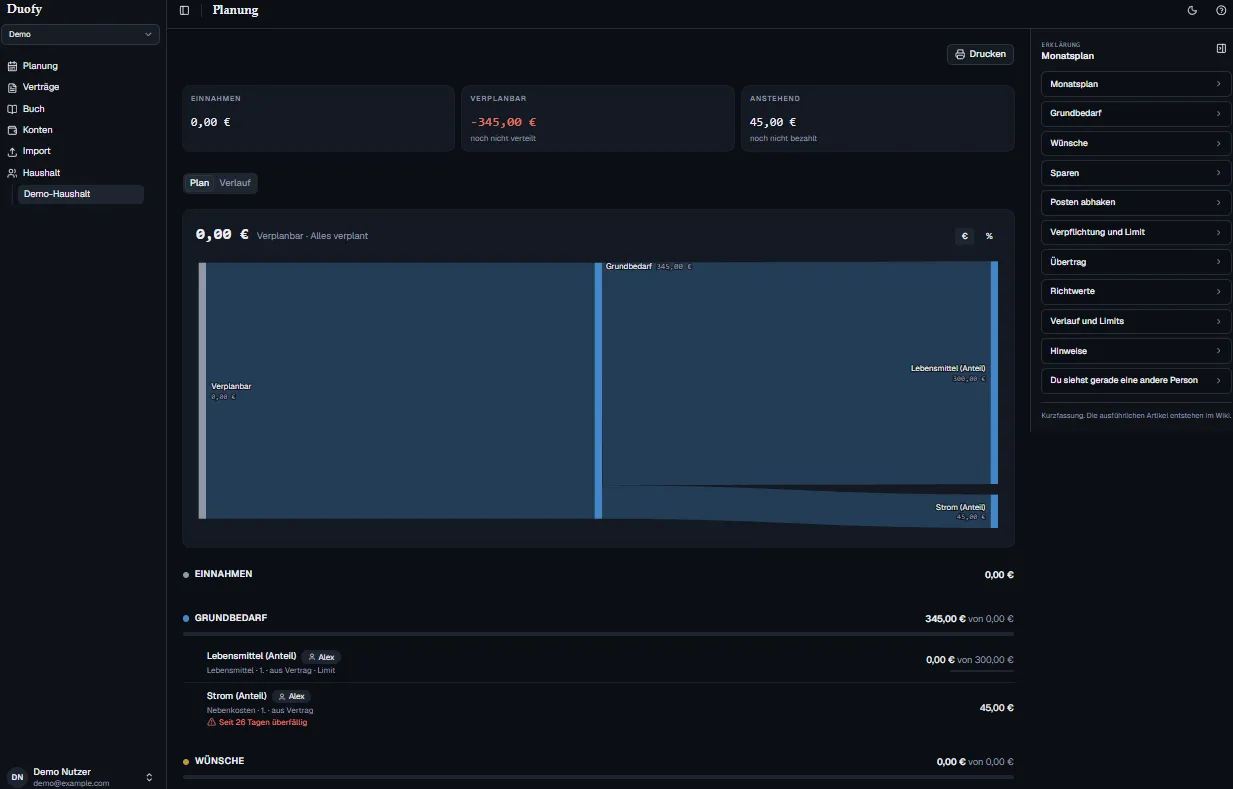
Task: Expand the Posten abhaken explanation entry
Action: tap(1136, 203)
